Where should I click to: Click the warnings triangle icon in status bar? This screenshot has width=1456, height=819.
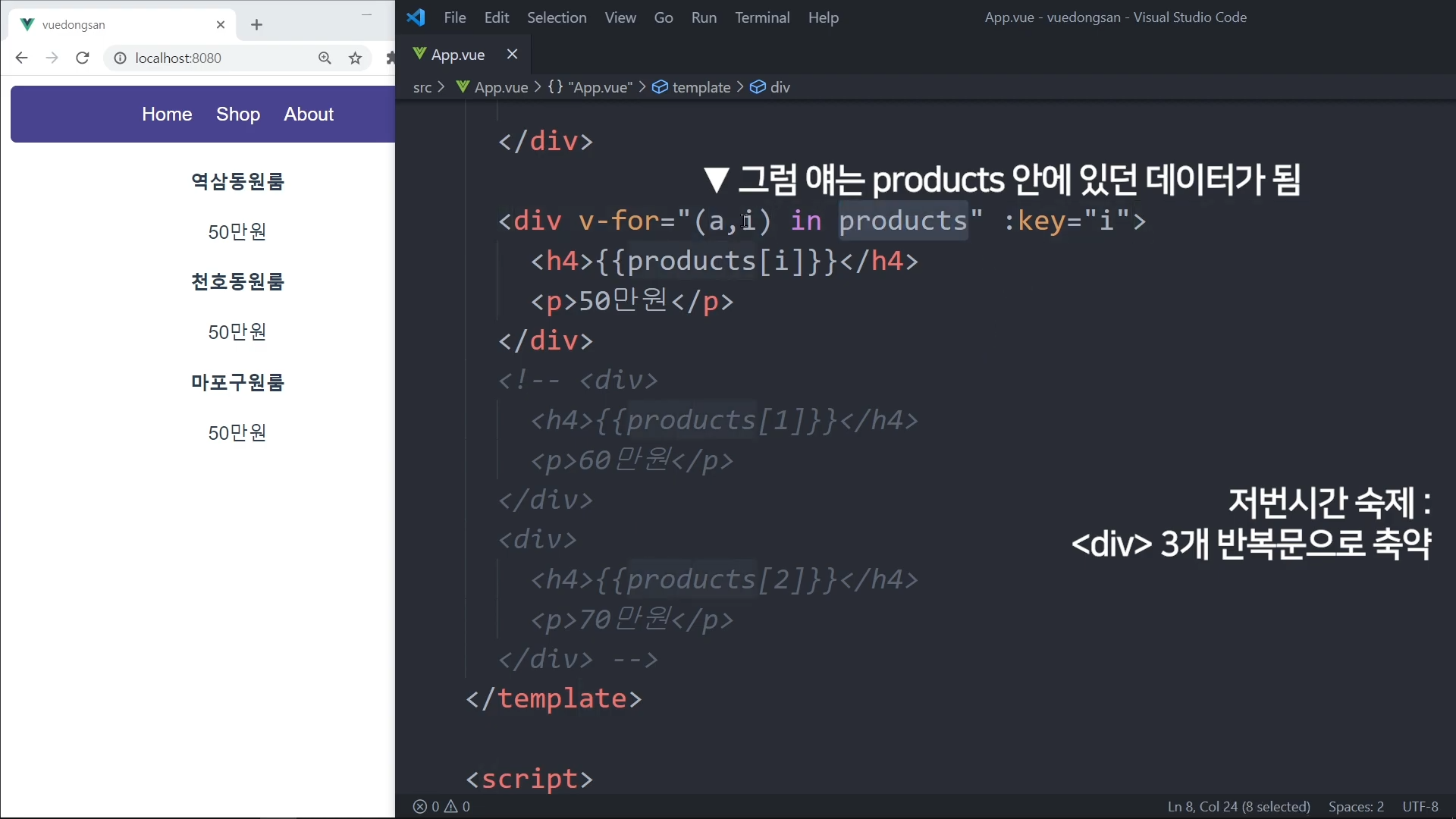point(451,807)
